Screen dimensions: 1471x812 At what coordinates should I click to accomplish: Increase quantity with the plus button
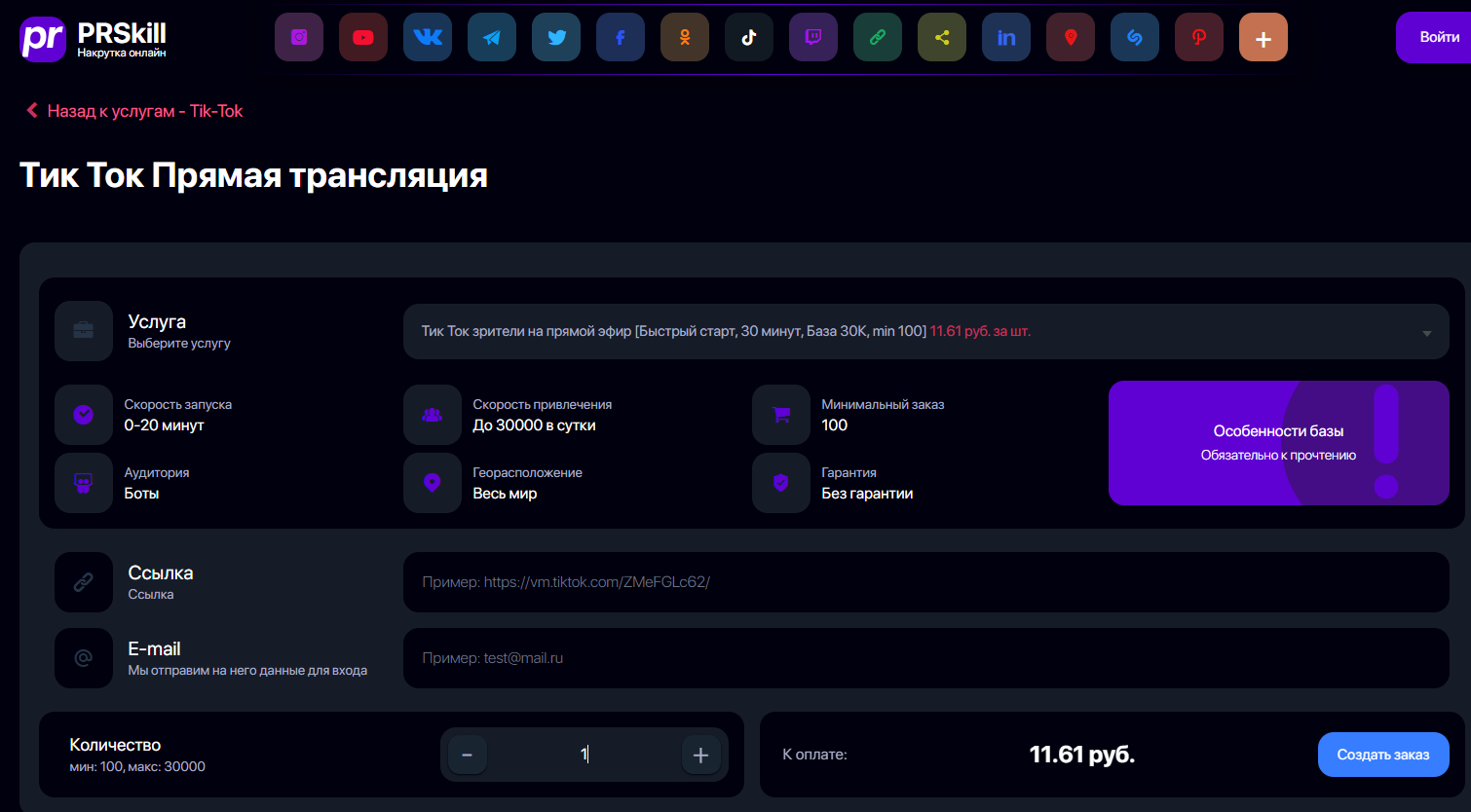click(x=700, y=755)
